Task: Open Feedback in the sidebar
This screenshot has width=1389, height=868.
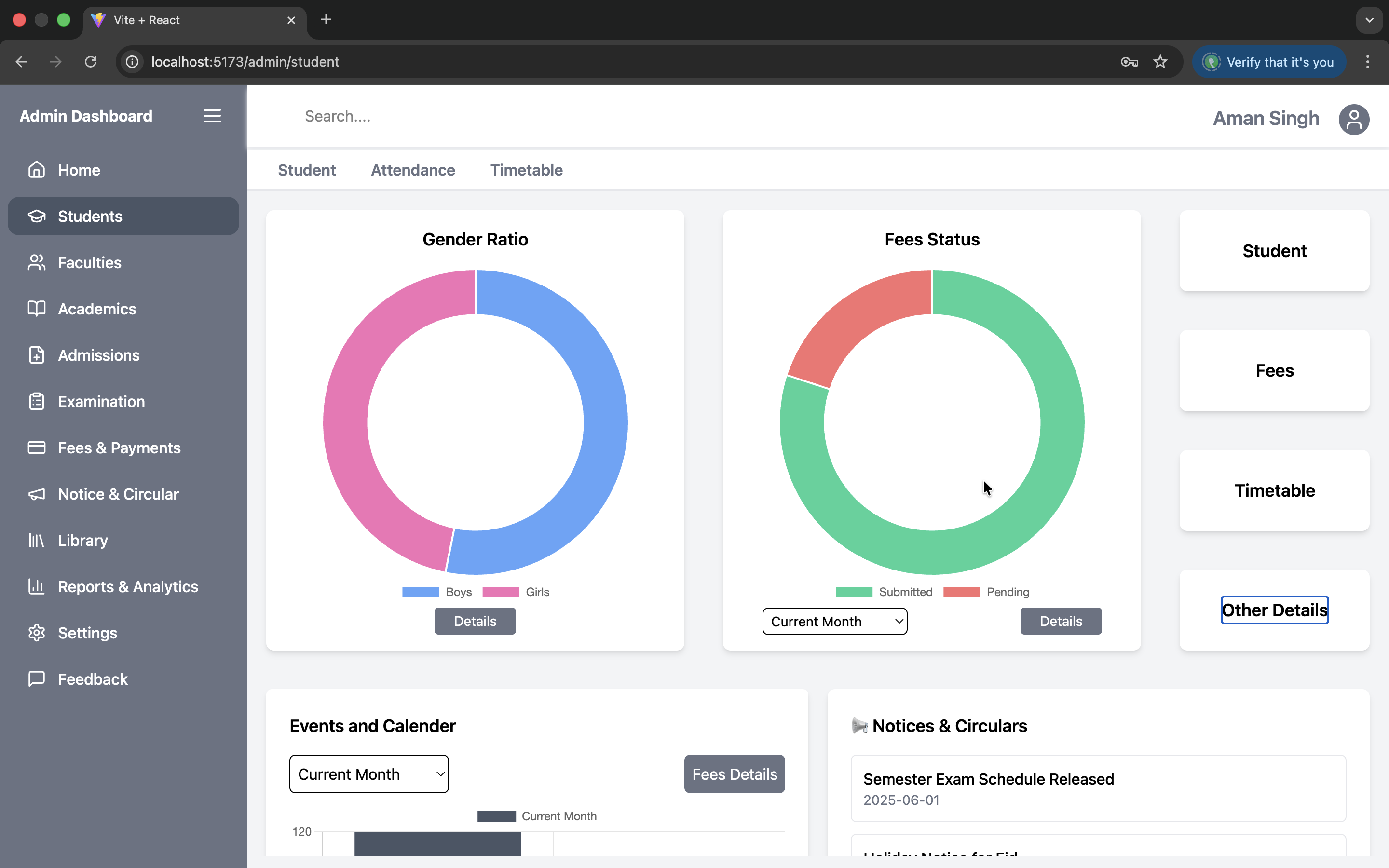Action: click(123, 679)
